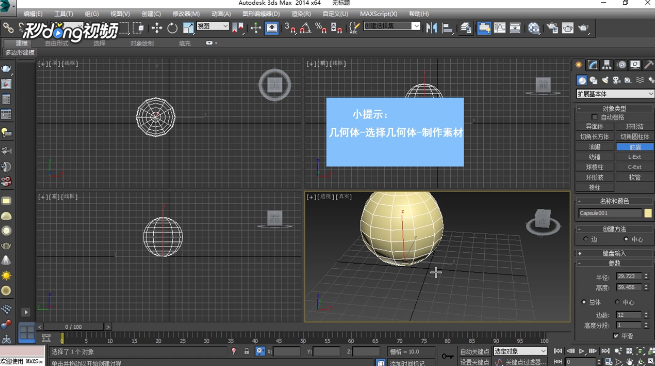Click the C-Ext object button
This screenshot has width=655, height=366.
635,167
